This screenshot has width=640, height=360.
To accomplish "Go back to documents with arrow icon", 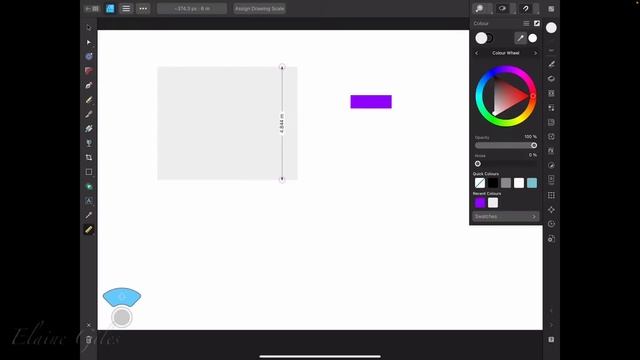I will [91, 9].
